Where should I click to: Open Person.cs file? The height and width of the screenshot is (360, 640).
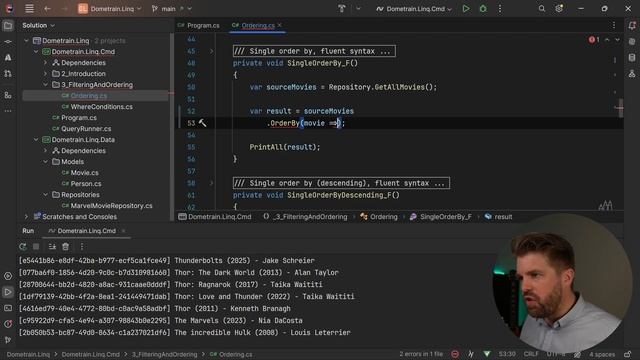click(x=86, y=184)
